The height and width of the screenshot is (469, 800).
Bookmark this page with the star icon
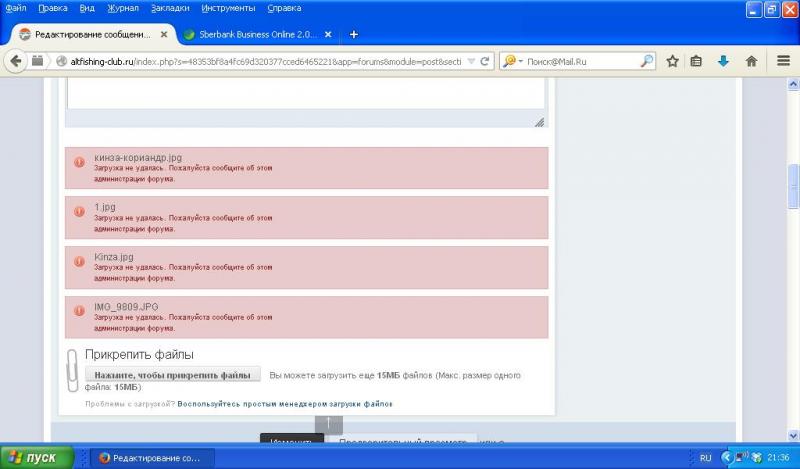(673, 60)
